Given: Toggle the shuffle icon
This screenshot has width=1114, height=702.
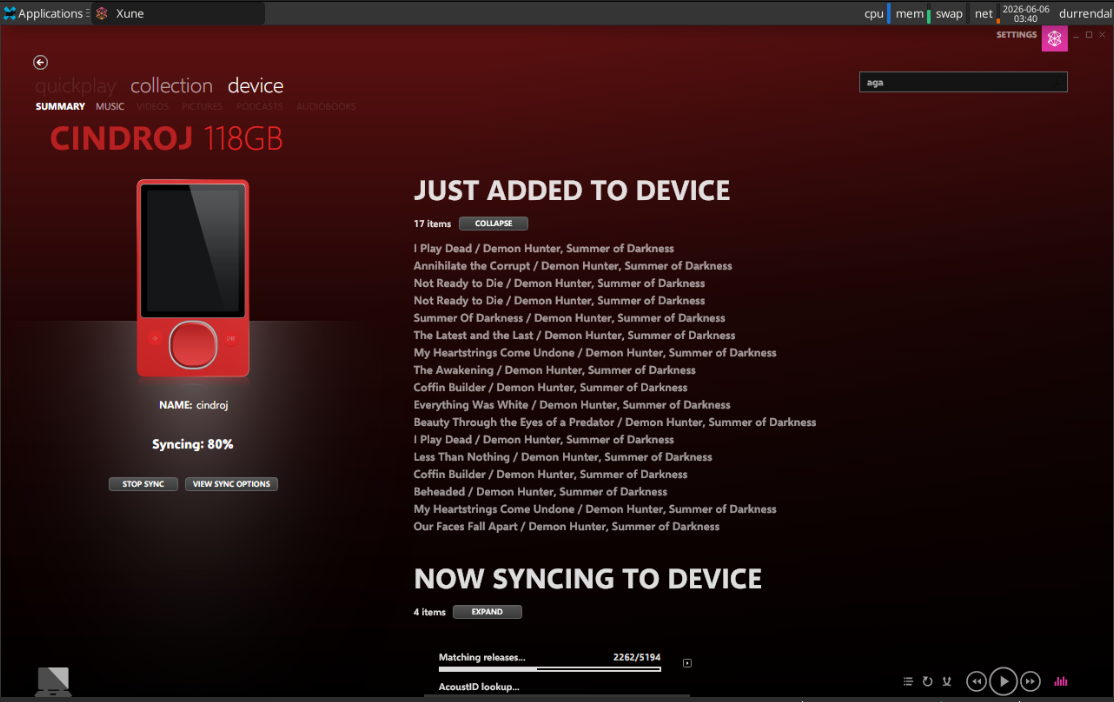Looking at the screenshot, I should coord(946,681).
